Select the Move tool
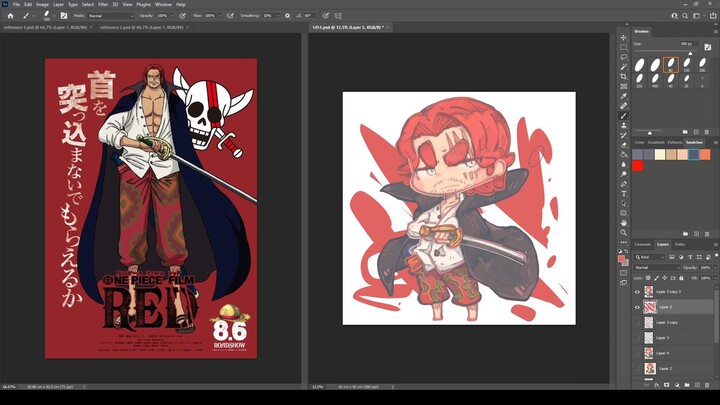Image resolution: width=720 pixels, height=405 pixels. [x=624, y=38]
